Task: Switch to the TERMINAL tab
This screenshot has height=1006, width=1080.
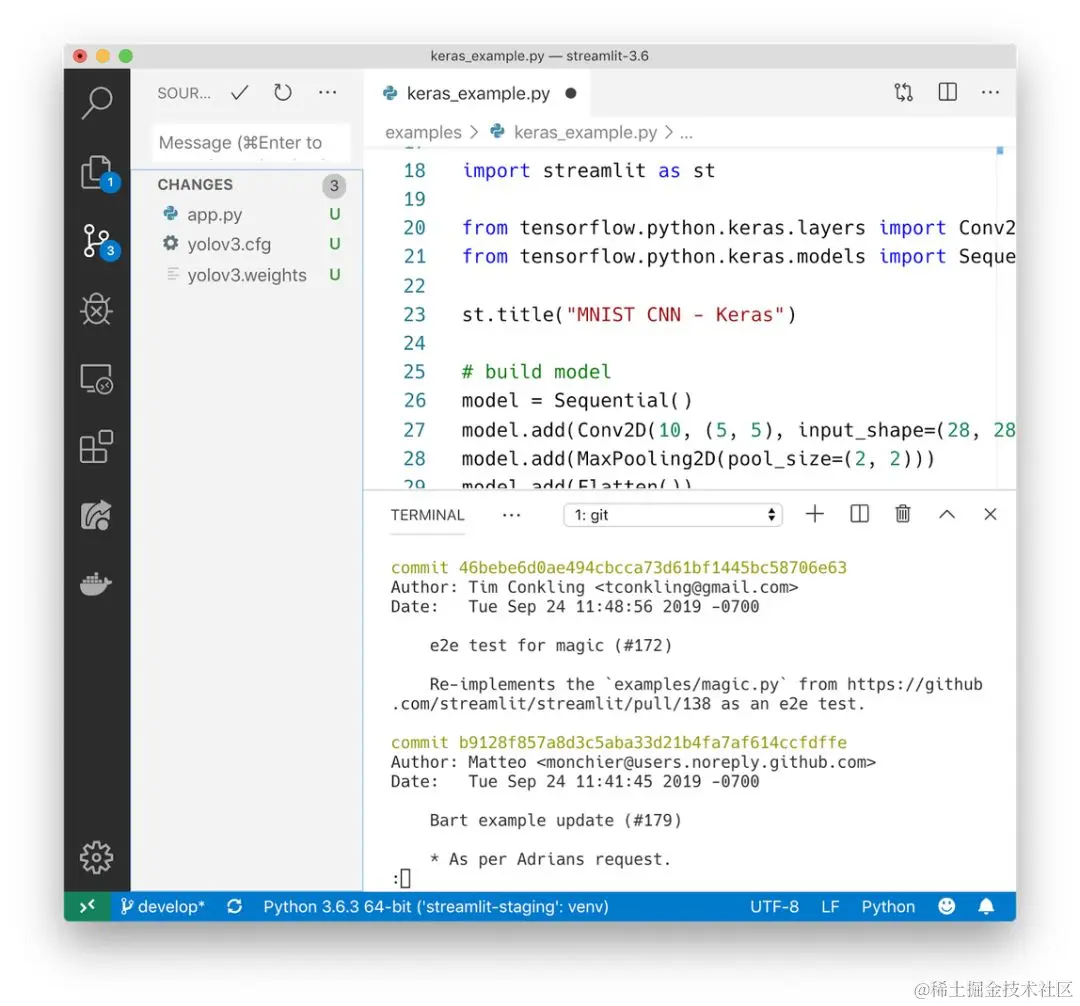Action: point(427,514)
